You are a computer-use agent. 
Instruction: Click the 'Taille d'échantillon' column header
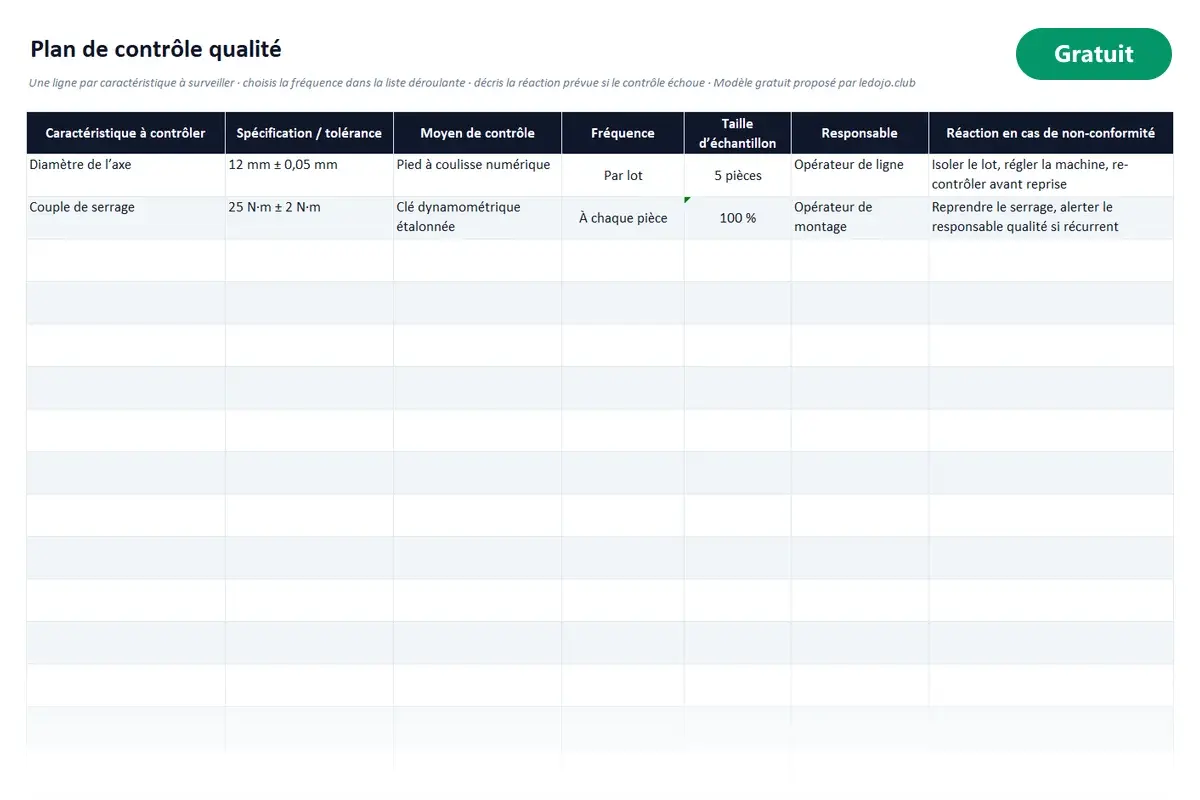[738, 133]
